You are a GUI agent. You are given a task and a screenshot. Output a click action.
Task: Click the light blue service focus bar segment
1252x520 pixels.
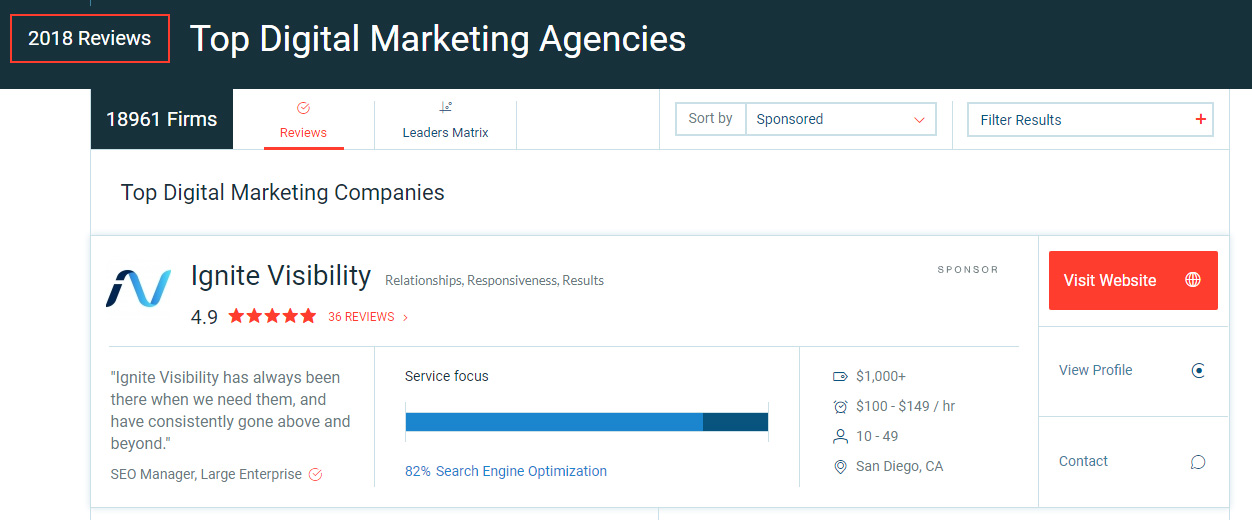[x=554, y=421]
